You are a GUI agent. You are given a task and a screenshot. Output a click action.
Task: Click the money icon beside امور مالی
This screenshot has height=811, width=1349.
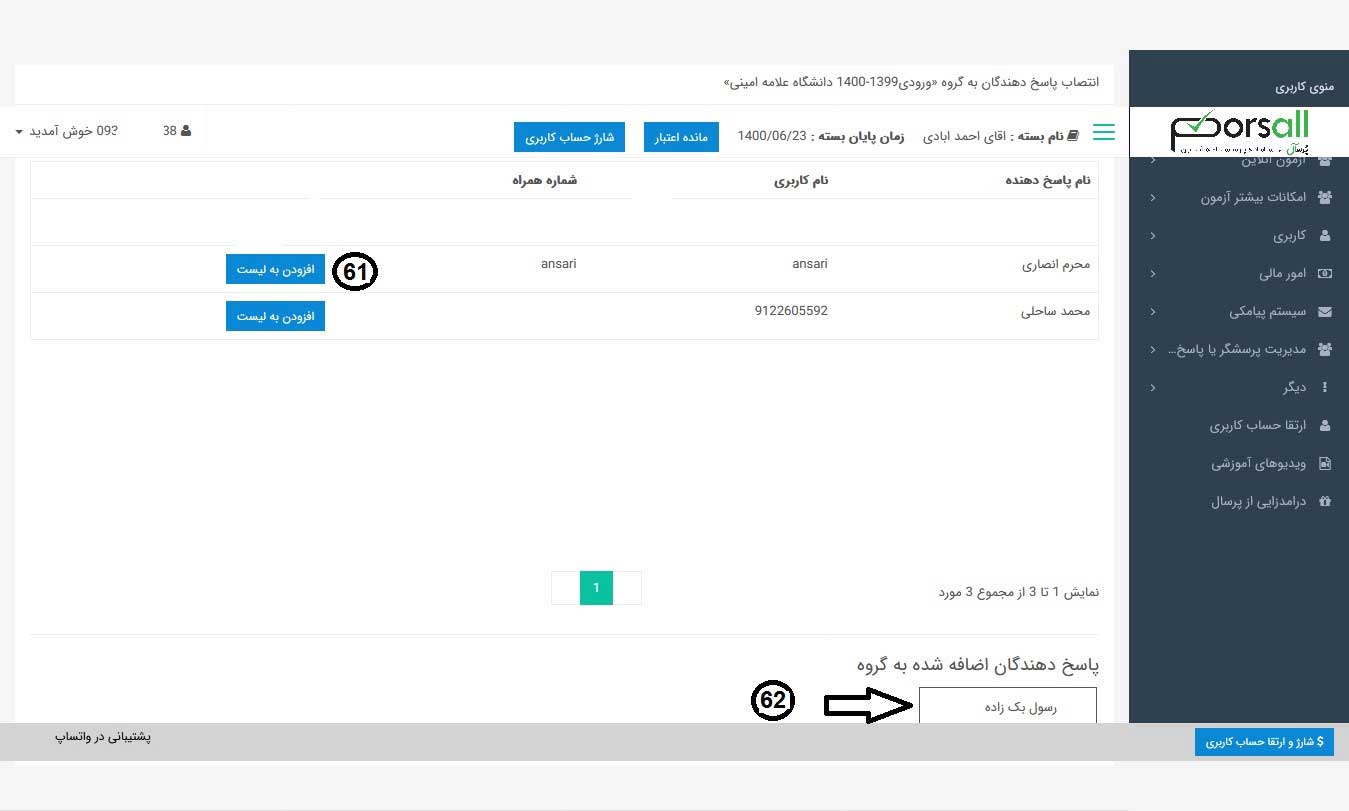coord(1325,273)
